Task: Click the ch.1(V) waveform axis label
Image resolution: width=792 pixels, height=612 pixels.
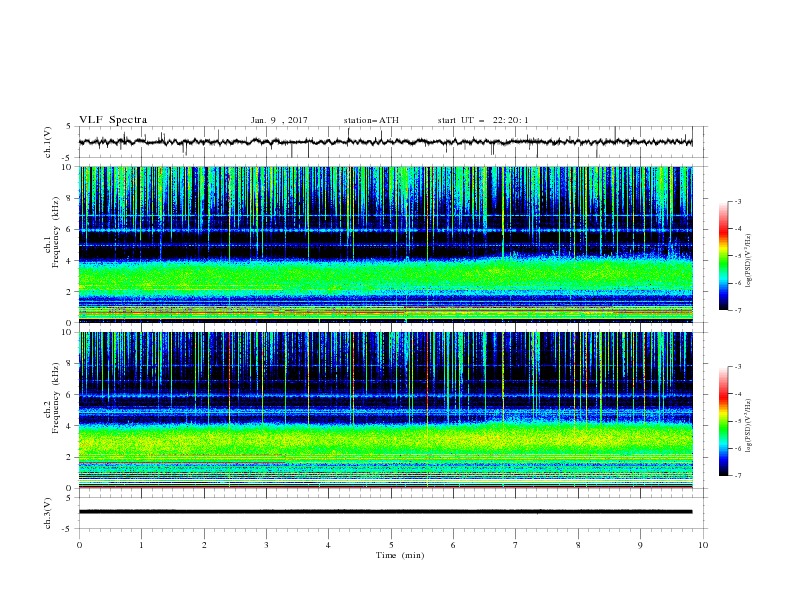Action: tap(48, 142)
